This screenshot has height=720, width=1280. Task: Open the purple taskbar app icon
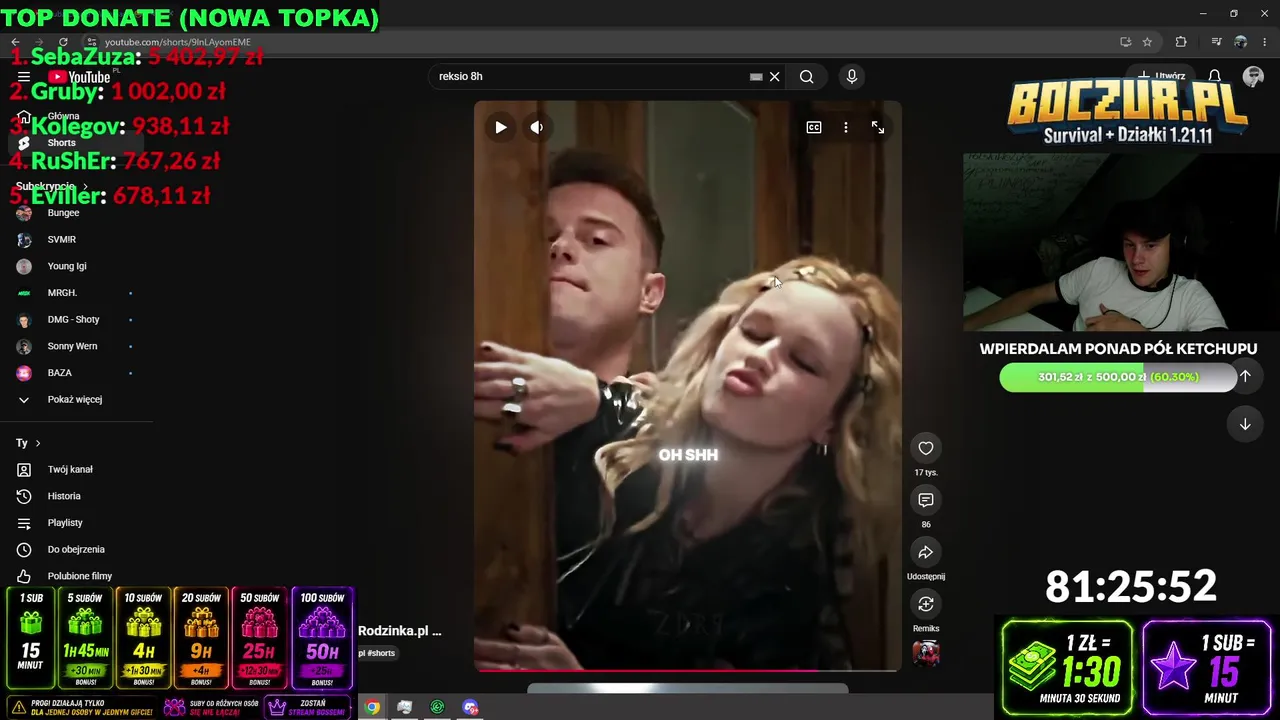point(470,707)
